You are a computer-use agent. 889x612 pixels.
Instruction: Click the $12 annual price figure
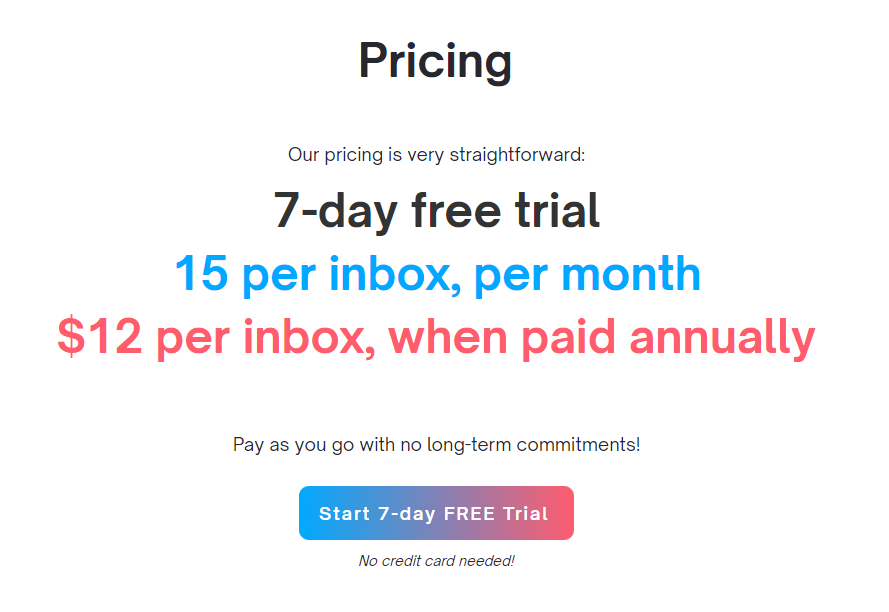coord(101,337)
